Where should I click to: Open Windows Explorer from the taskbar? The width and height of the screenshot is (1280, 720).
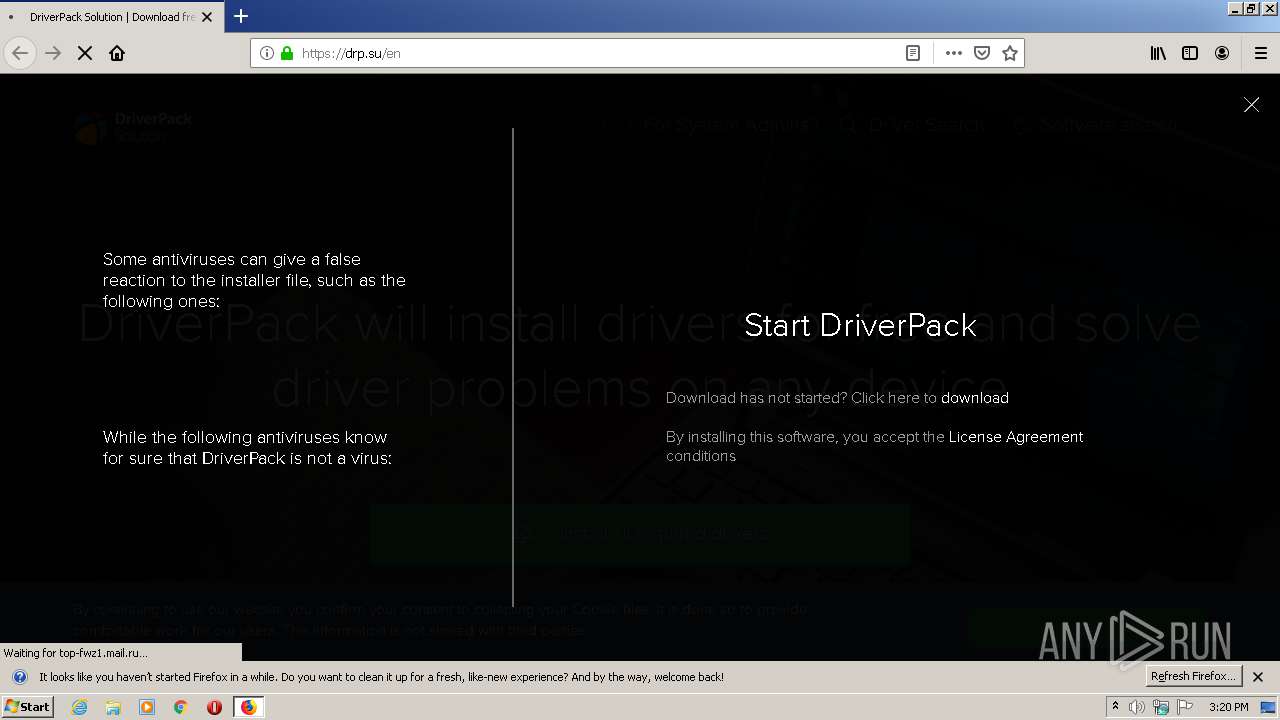click(113, 707)
